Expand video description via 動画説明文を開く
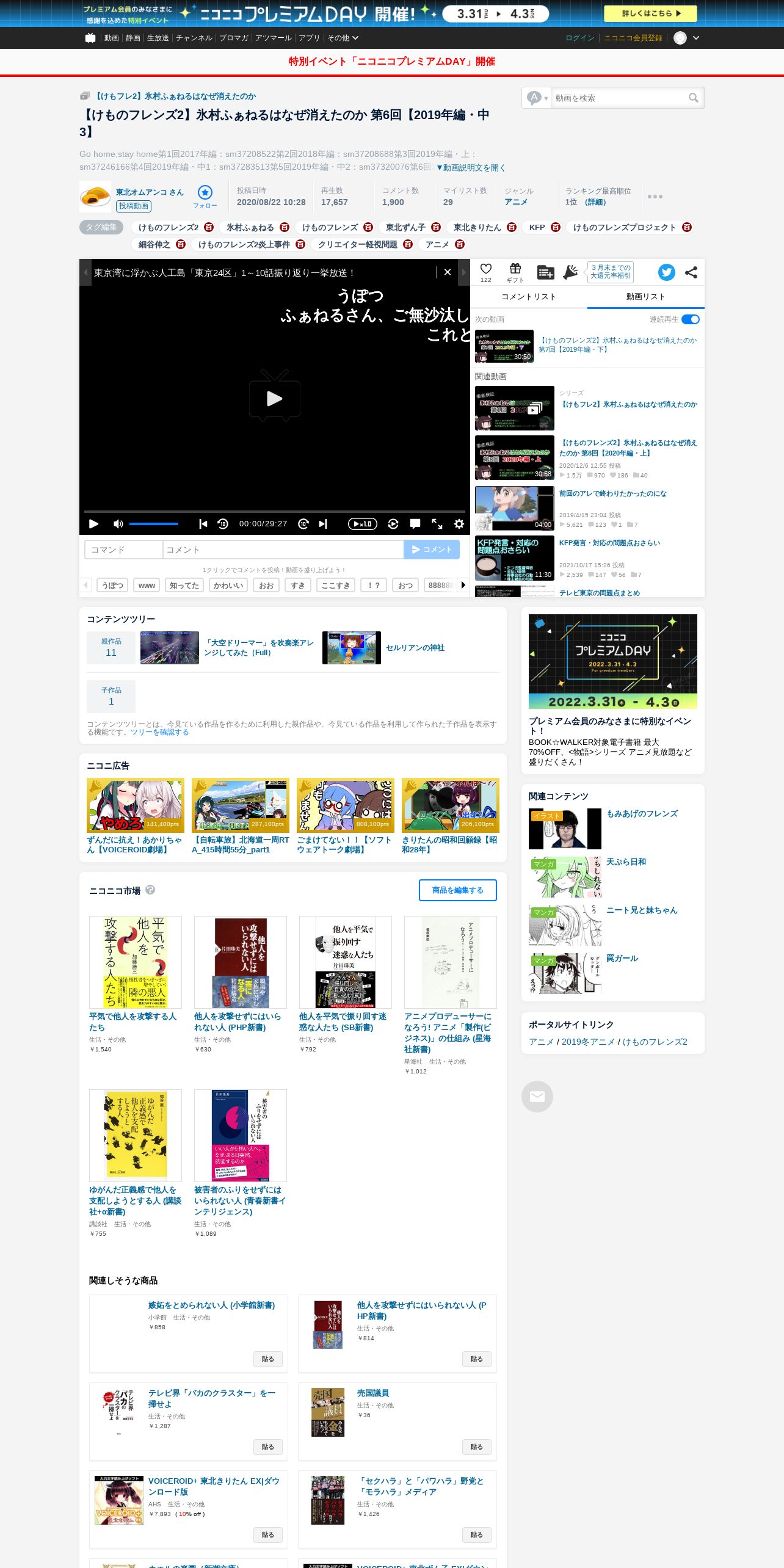The image size is (784, 1568). [471, 167]
